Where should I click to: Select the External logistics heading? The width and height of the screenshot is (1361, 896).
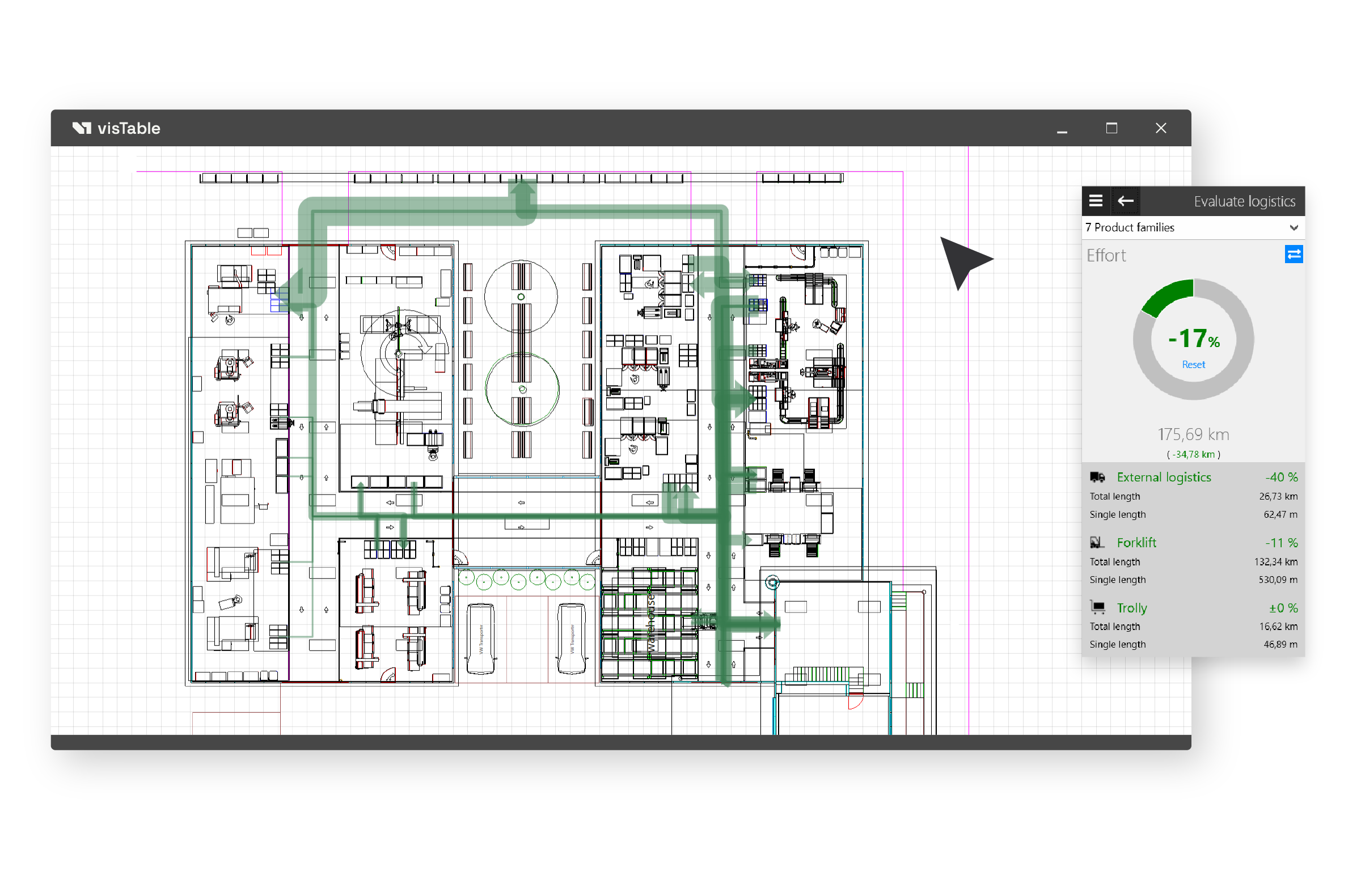tap(1164, 477)
